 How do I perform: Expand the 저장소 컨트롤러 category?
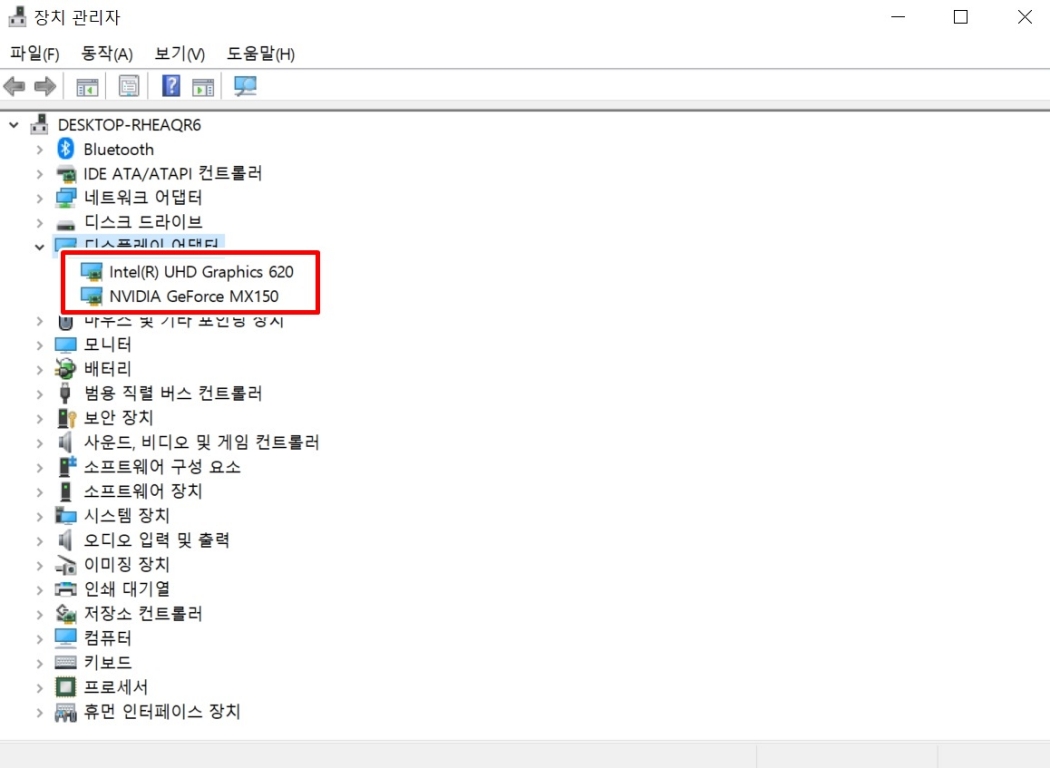tap(40, 614)
